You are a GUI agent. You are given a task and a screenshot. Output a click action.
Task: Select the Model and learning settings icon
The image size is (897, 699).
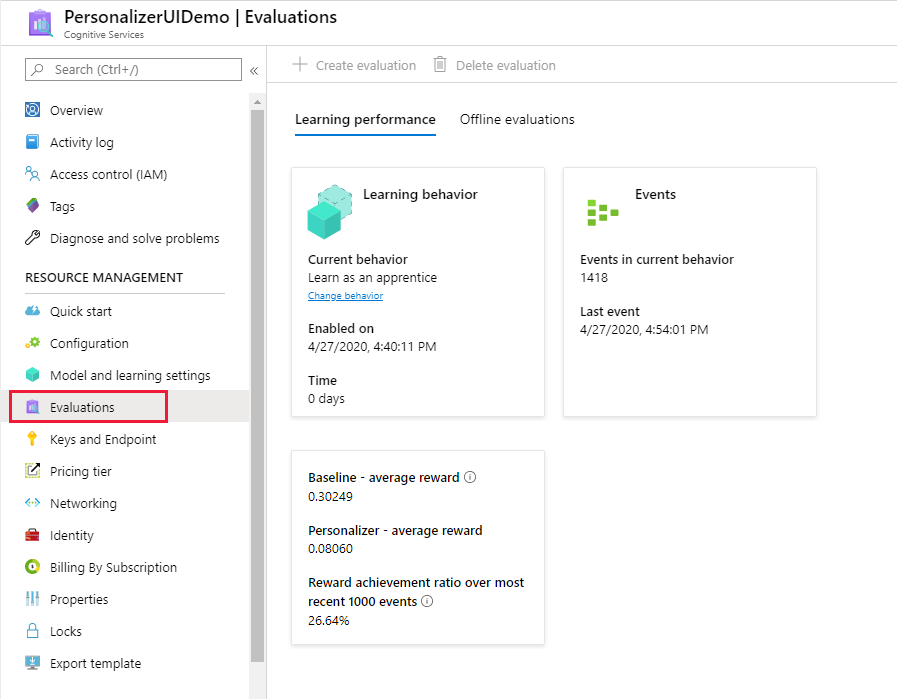click(x=33, y=375)
